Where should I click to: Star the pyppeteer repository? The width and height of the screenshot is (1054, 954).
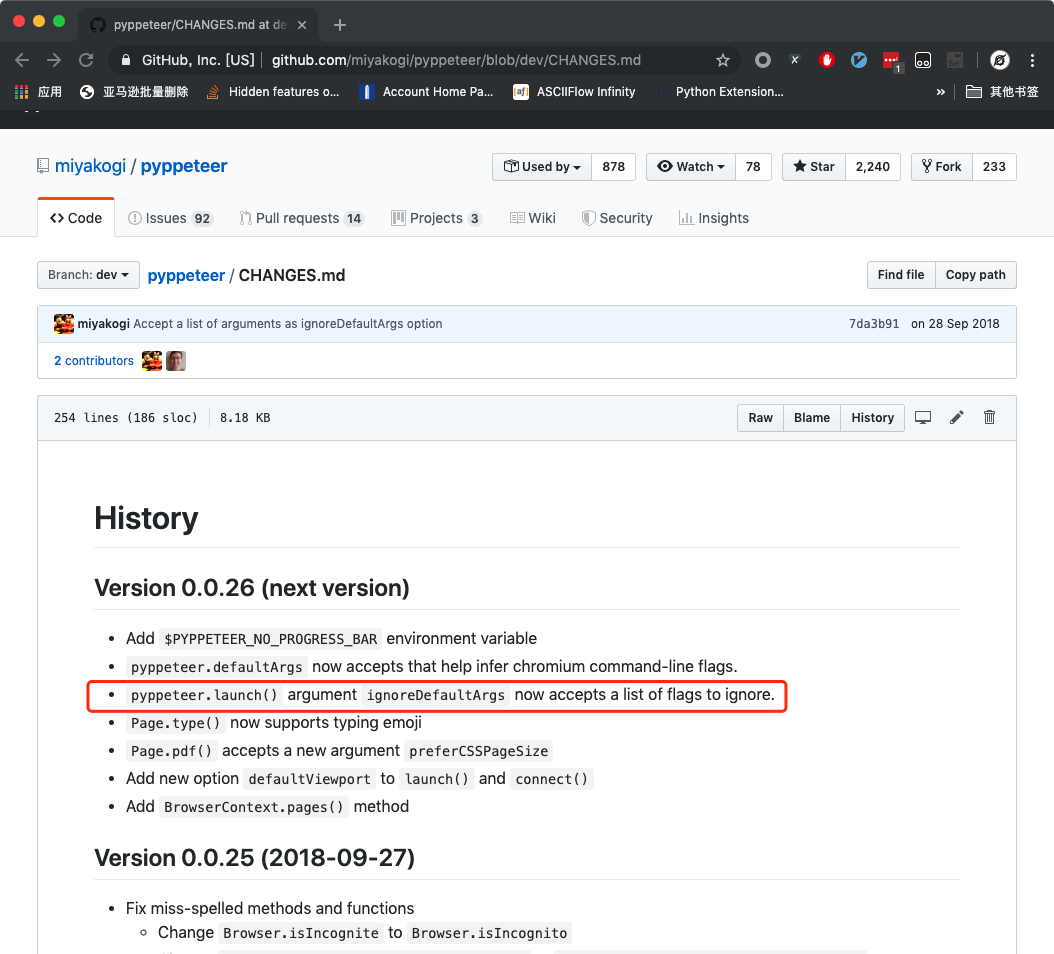coord(813,167)
